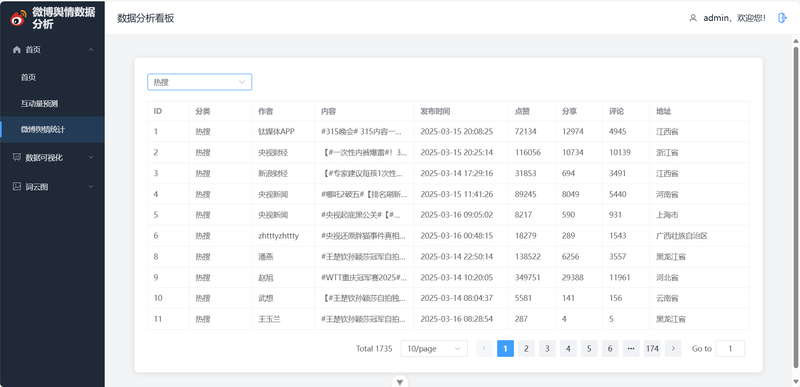Go to previous page arrow
This screenshot has width=800, height=387.
484,349
